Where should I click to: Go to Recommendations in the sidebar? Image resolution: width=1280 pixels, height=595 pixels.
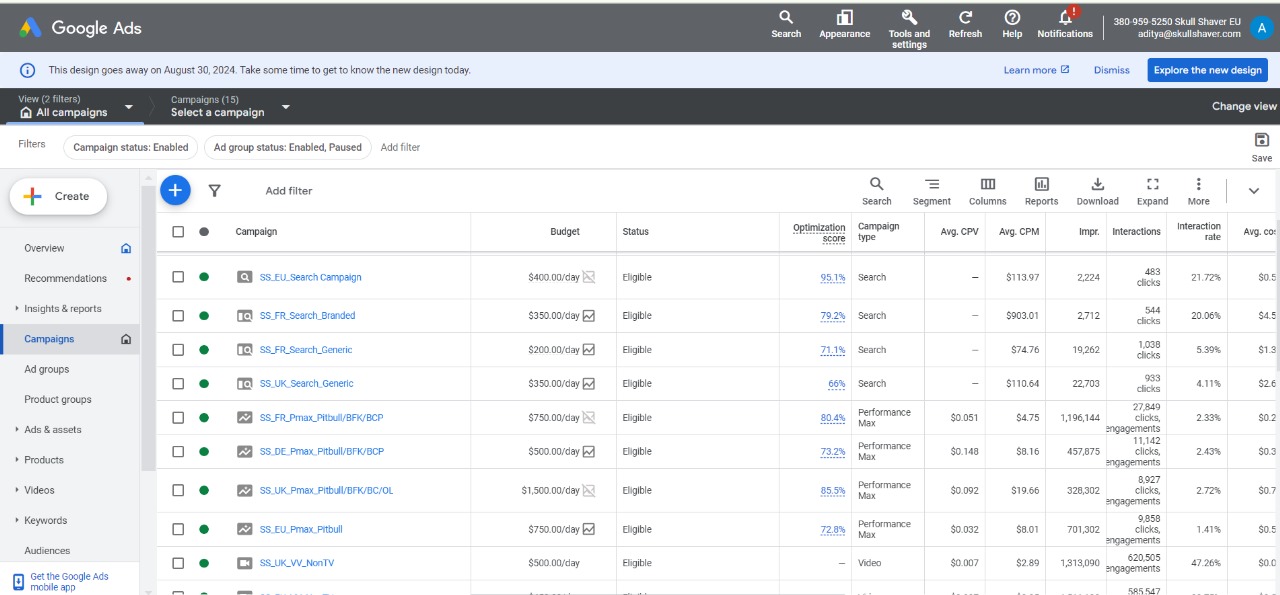tap(65, 279)
